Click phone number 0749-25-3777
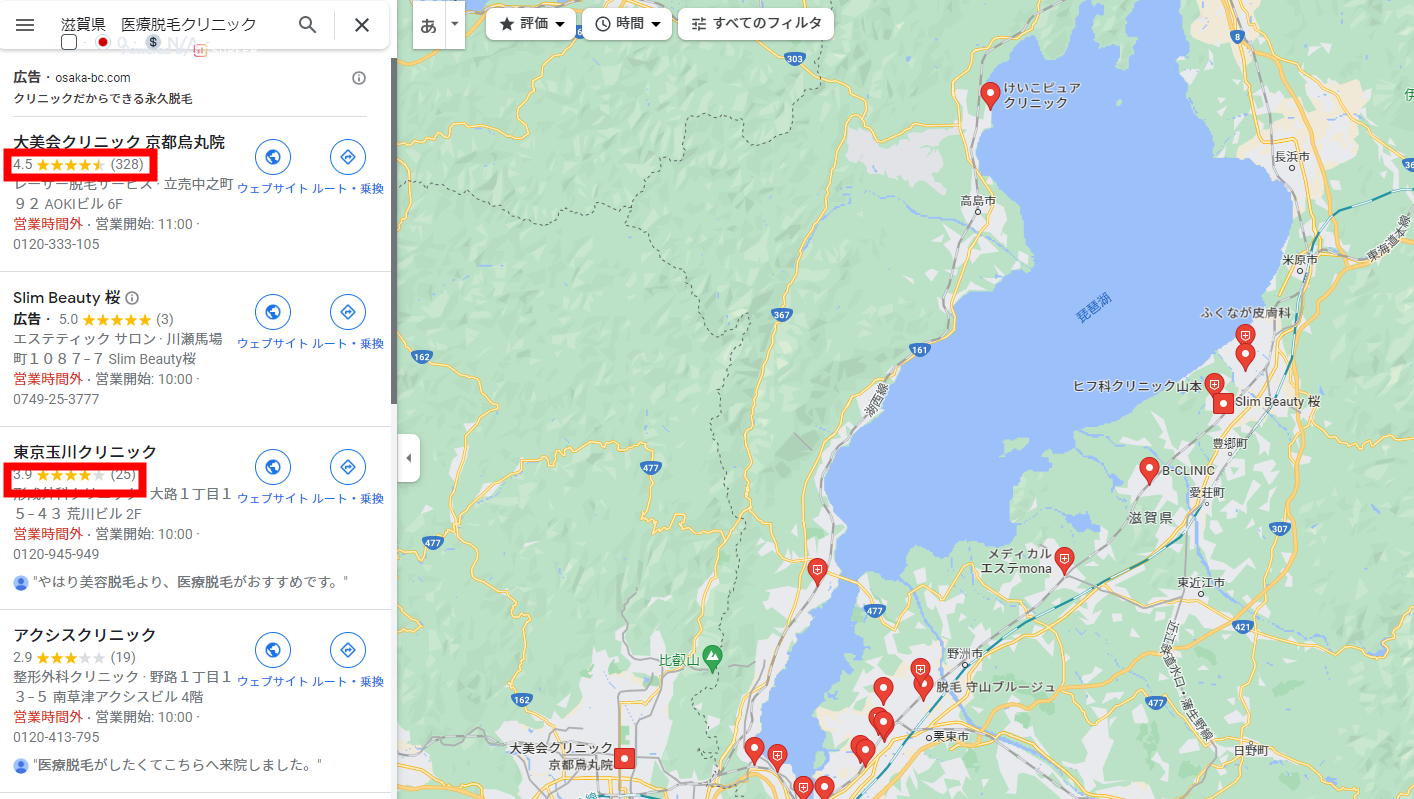The height and width of the screenshot is (799, 1414). pos(56,399)
